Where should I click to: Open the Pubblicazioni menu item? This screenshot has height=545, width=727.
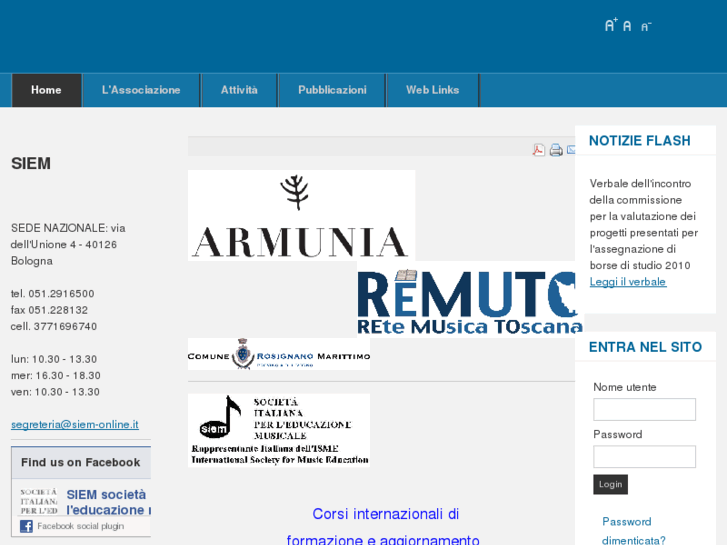coord(332,90)
